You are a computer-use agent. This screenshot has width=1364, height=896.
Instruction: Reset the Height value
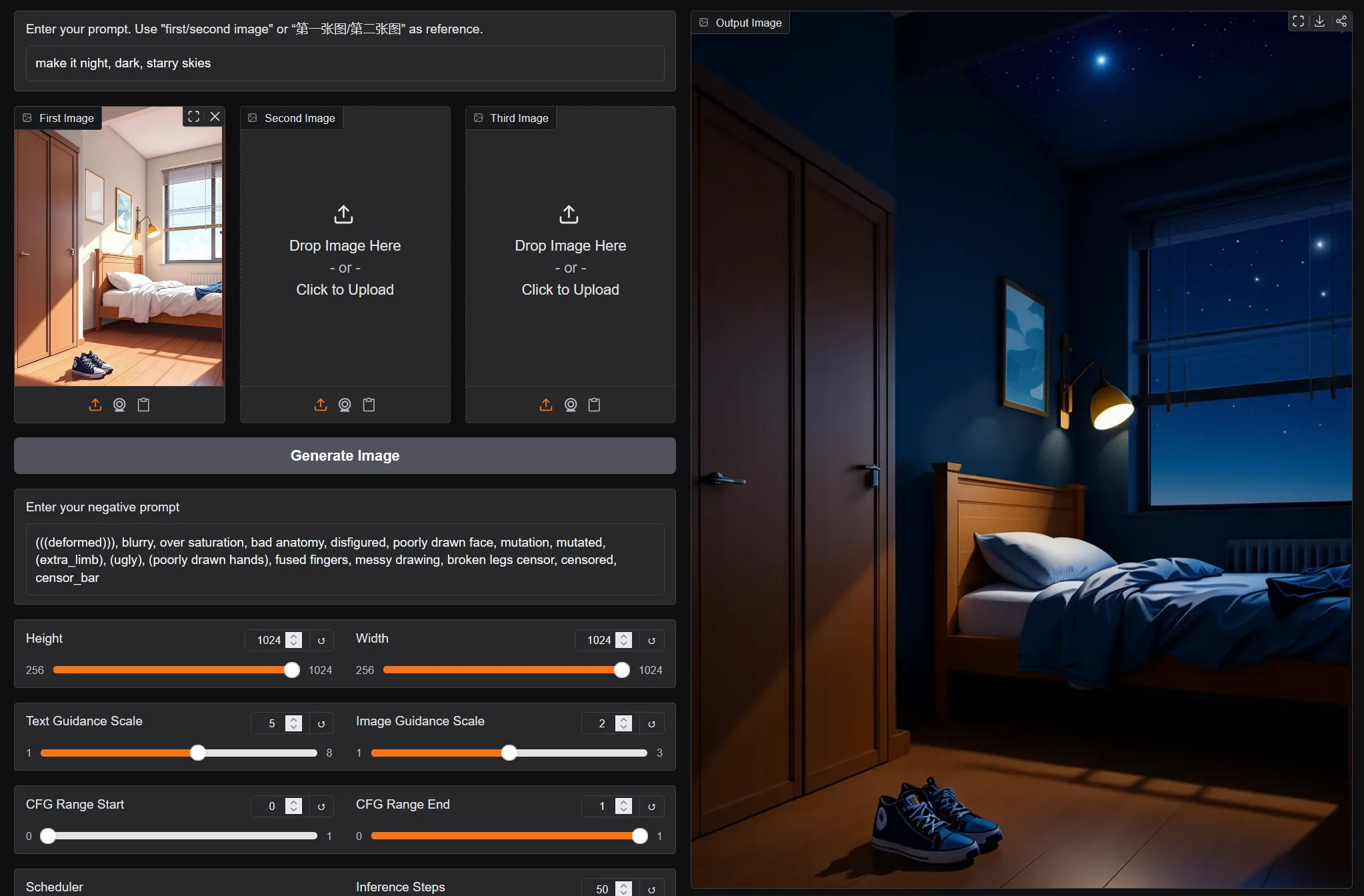pyautogui.click(x=321, y=640)
